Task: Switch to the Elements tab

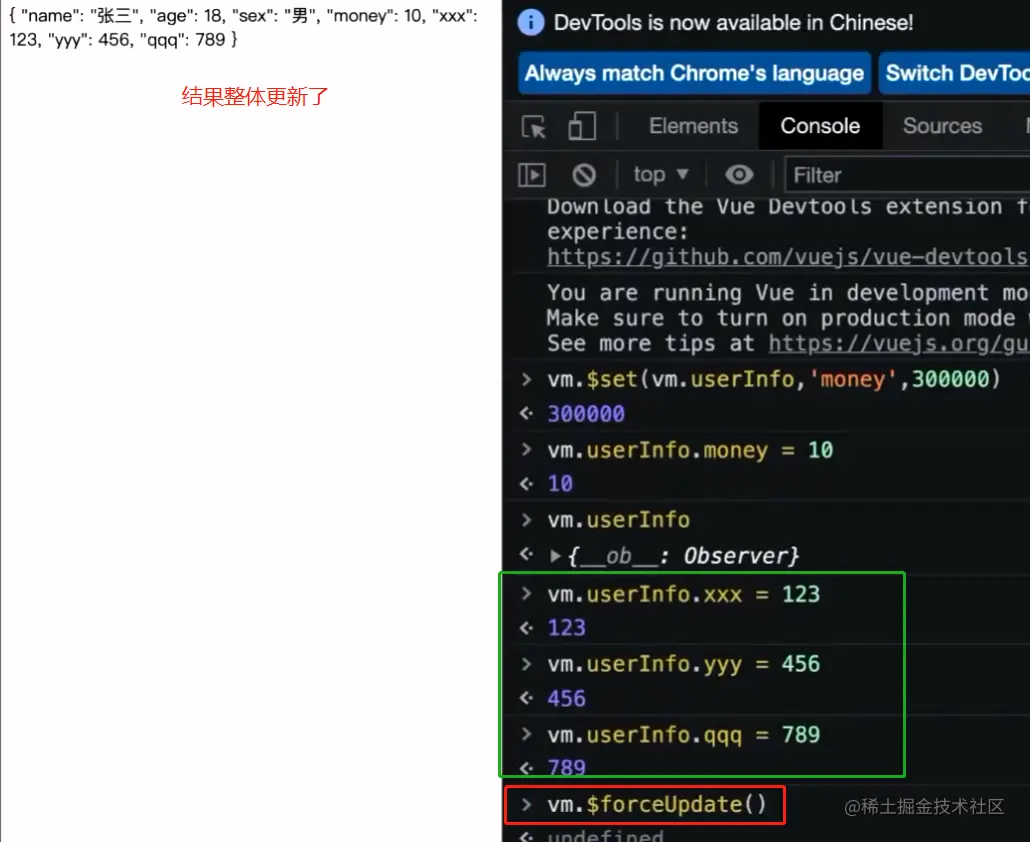Action: 693,126
